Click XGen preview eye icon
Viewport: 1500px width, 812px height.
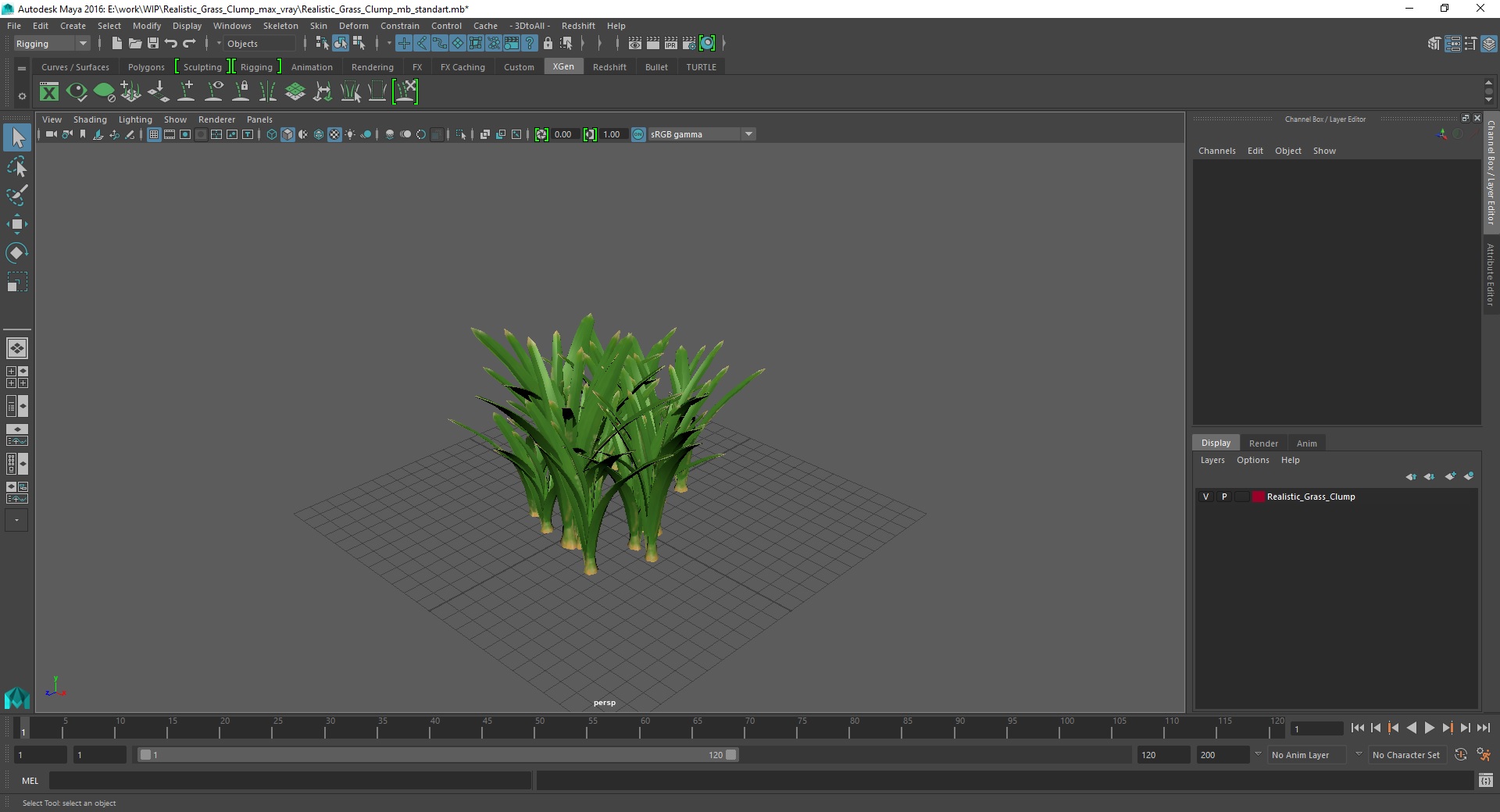[x=77, y=92]
